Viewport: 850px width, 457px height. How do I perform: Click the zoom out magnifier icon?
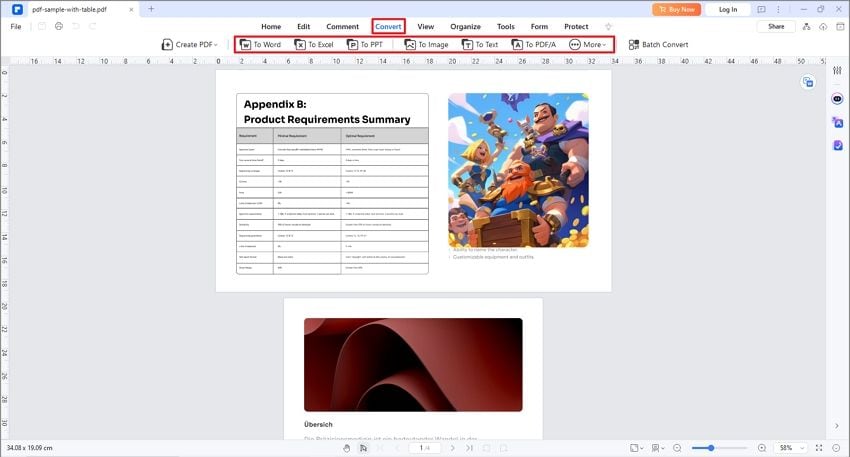pos(677,448)
